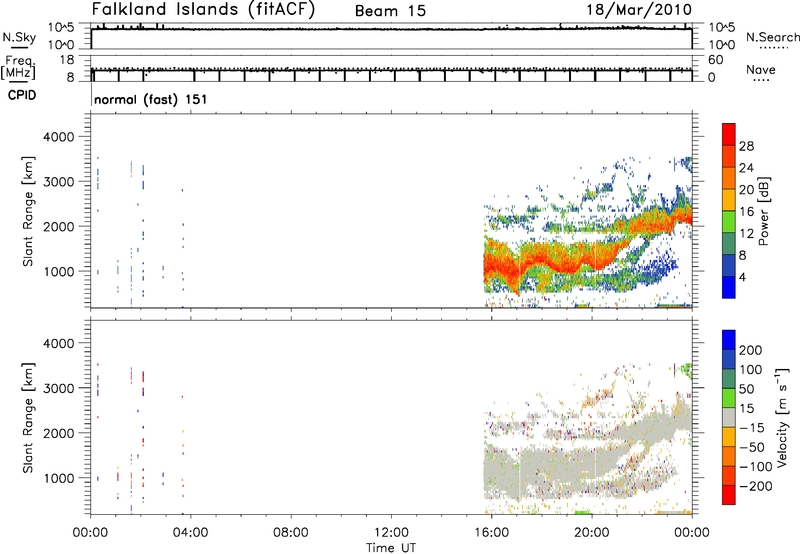The height and width of the screenshot is (554, 800).
Task: Click the "Time UT" axis title
Action: pyautogui.click(x=391, y=547)
